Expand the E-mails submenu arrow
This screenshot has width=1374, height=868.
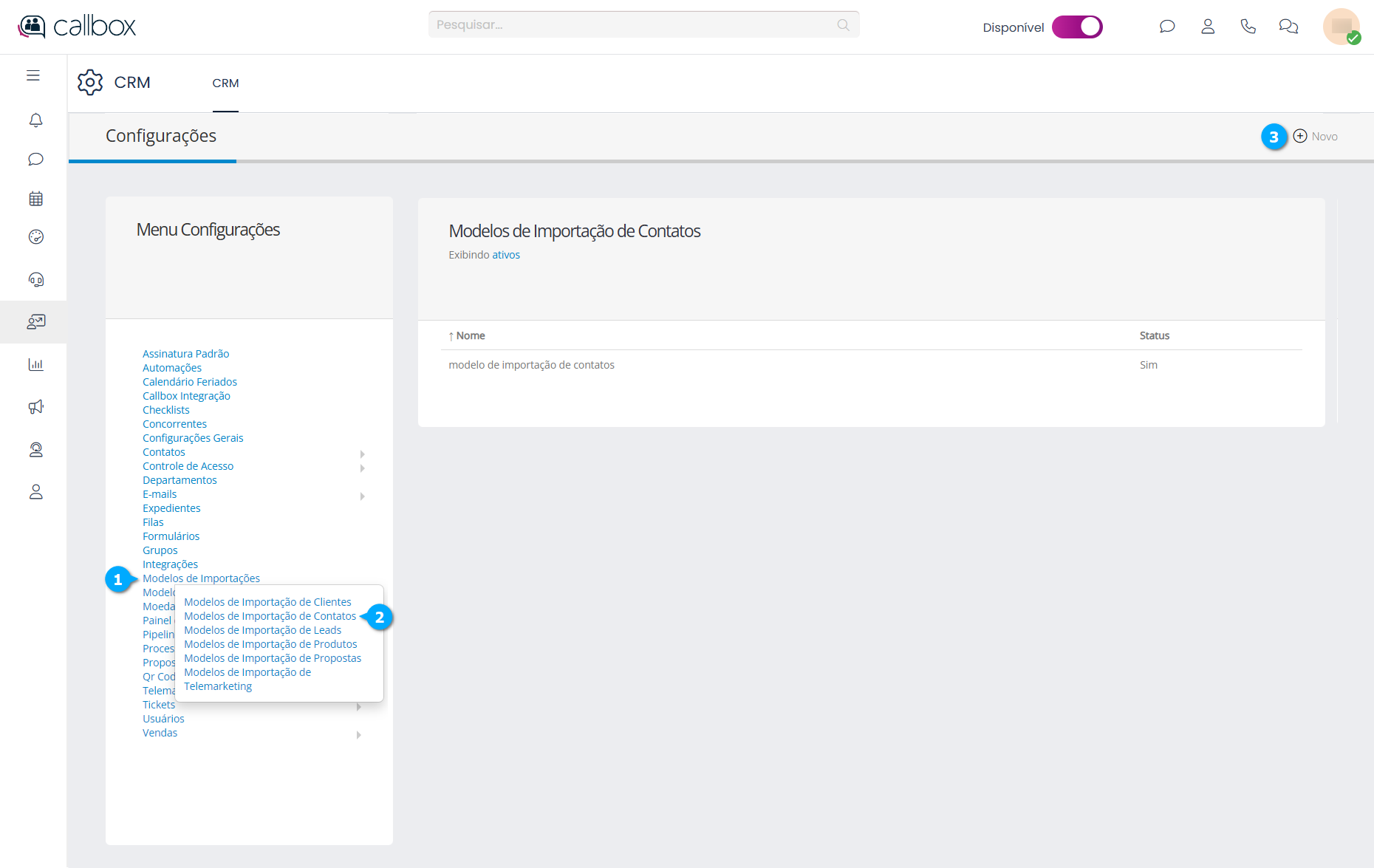[x=362, y=496]
